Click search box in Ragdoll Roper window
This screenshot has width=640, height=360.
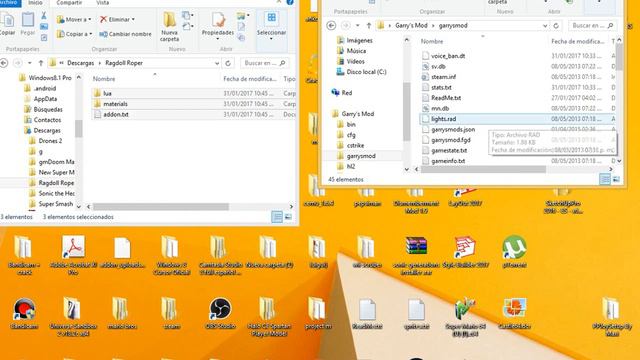pyautogui.click(x=264, y=63)
